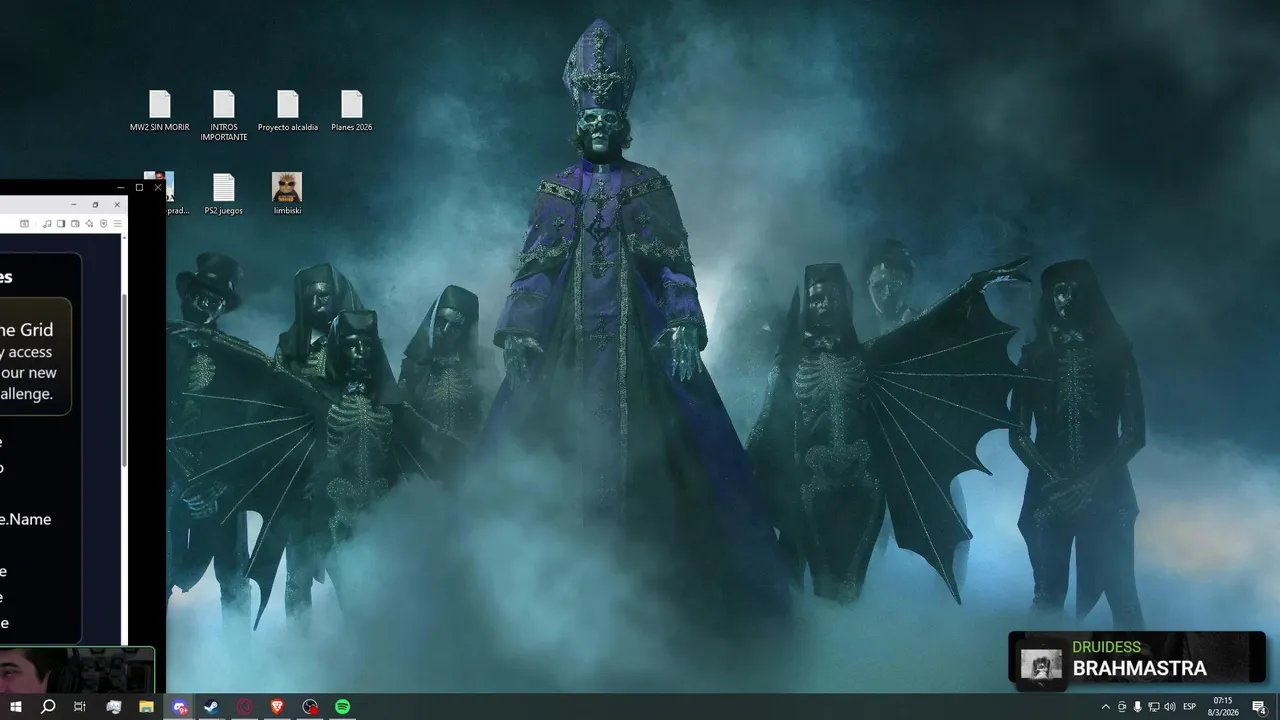
Task: Open the browser wallet icon
Action: (75, 224)
